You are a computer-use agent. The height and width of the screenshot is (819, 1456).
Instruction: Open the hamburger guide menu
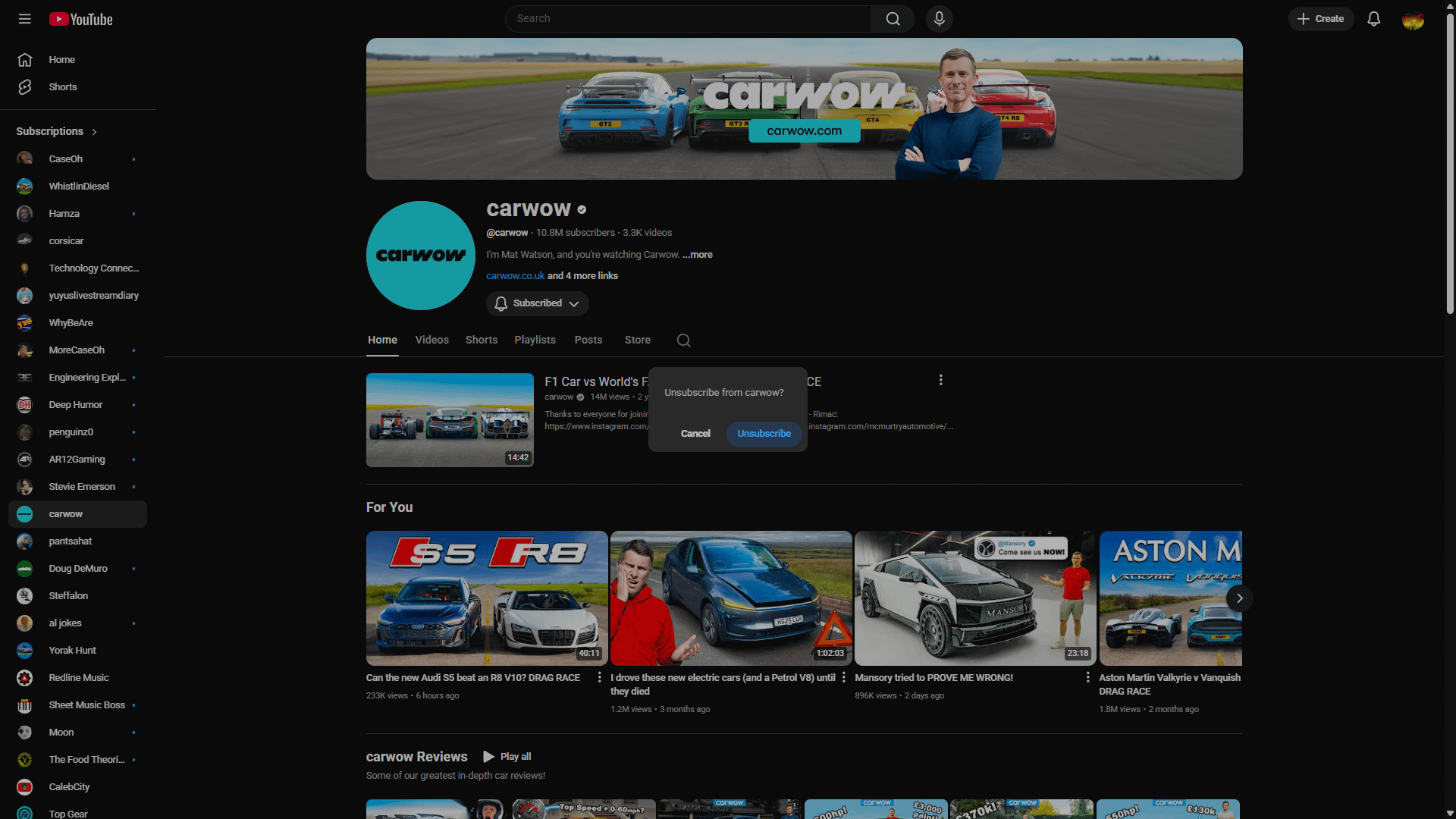tap(25, 19)
